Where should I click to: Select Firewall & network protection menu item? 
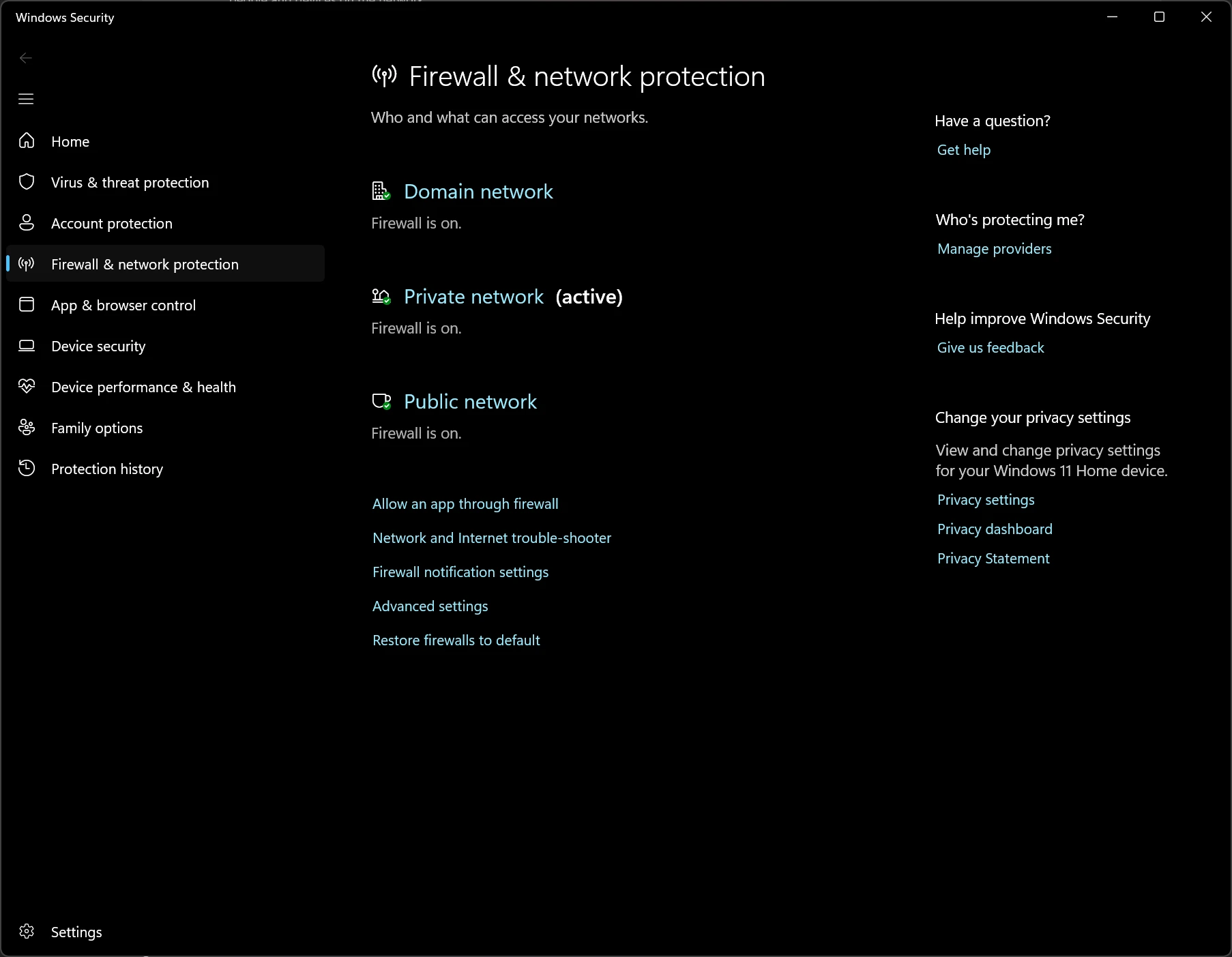point(145,264)
